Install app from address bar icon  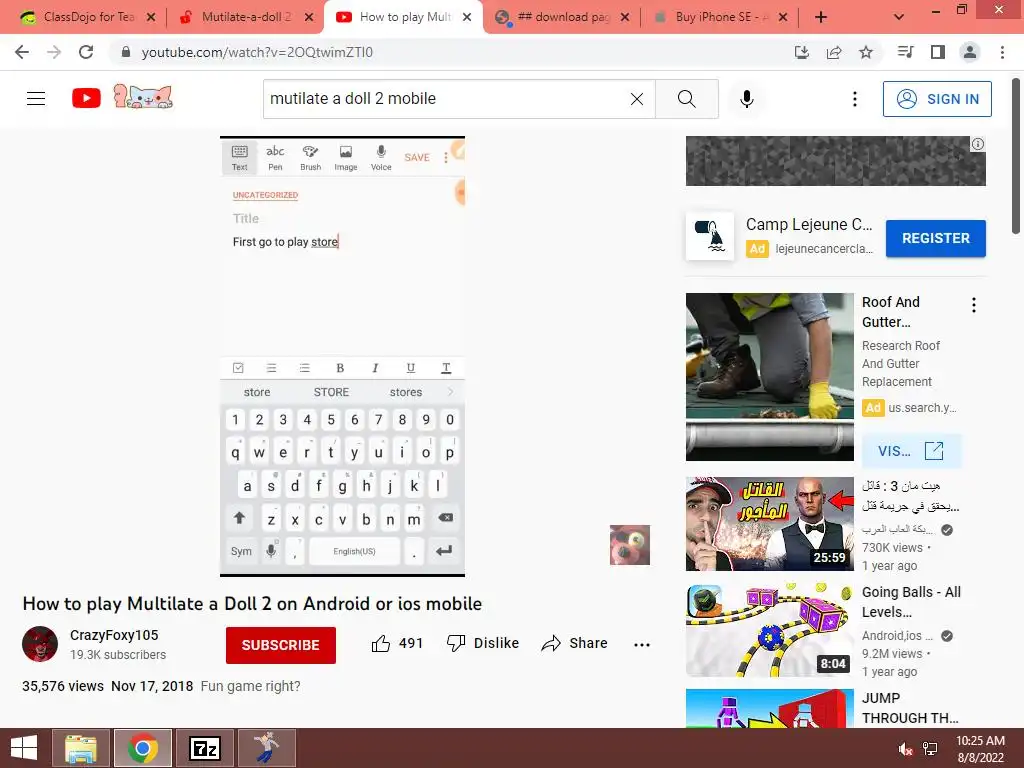tap(801, 52)
